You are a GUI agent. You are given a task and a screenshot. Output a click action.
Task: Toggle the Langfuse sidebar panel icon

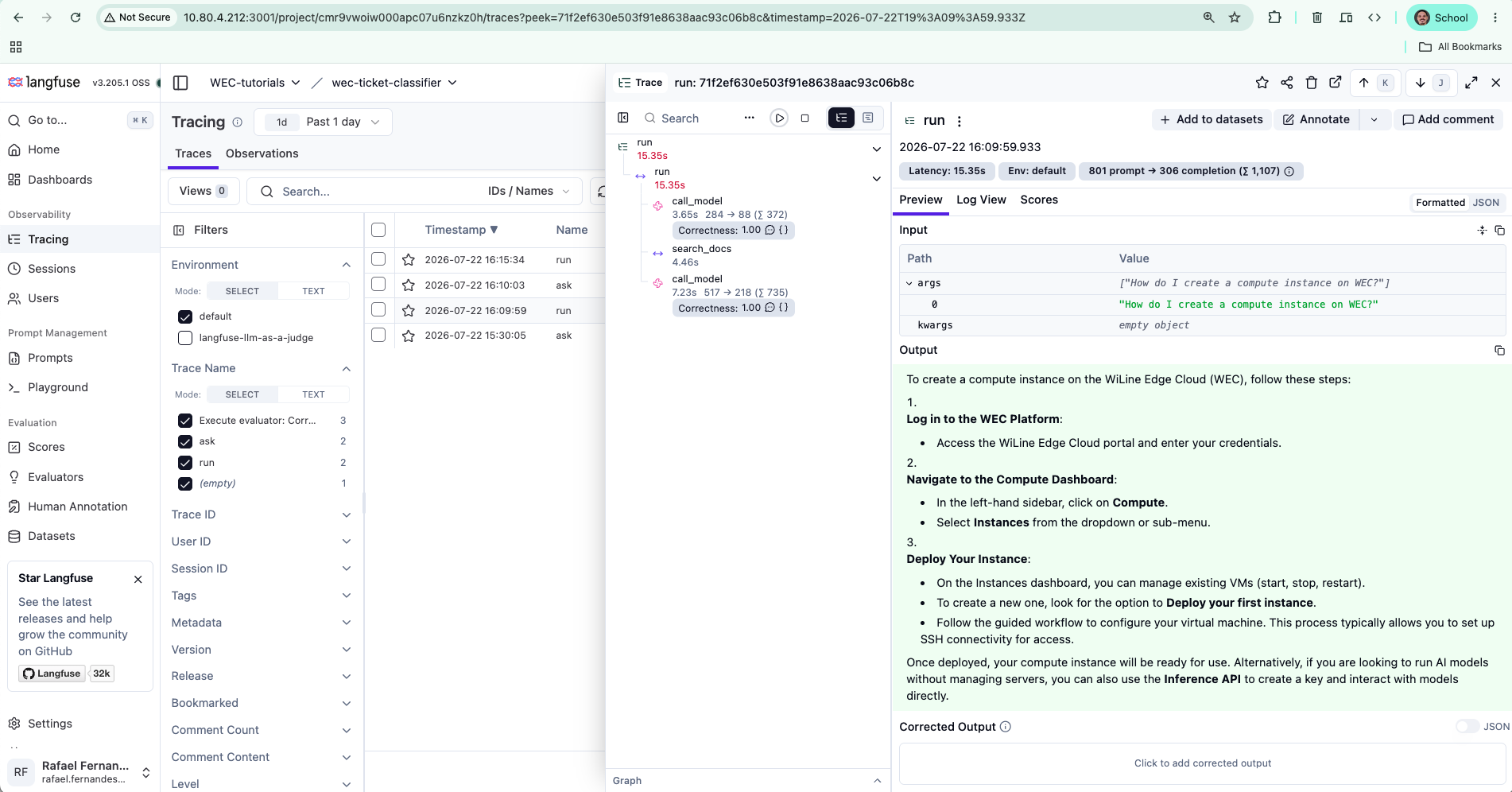pos(180,83)
